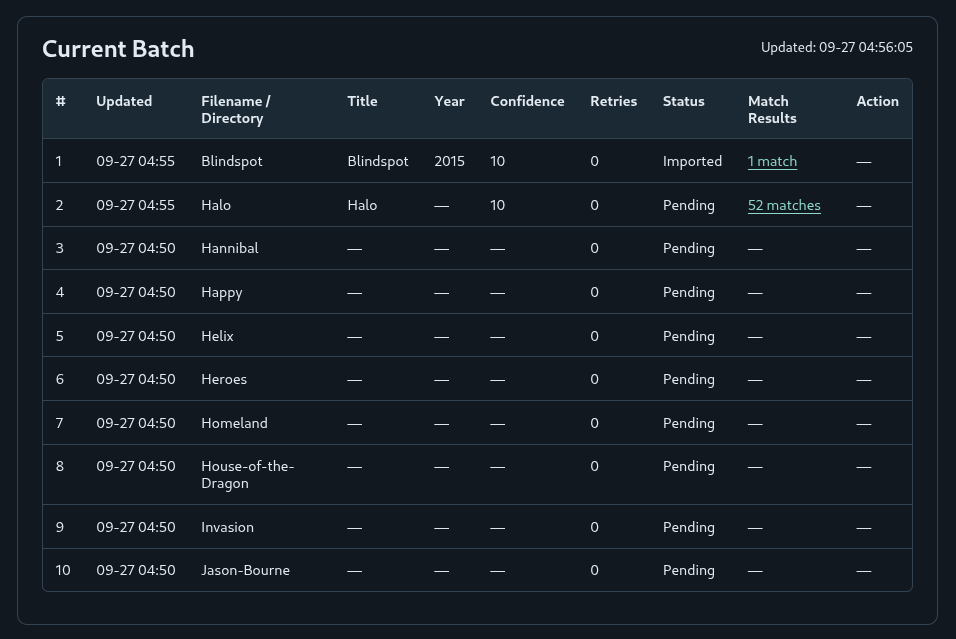Screen dimensions: 956x639
Task: Click the 'Retries' column header
Action: [613, 101]
